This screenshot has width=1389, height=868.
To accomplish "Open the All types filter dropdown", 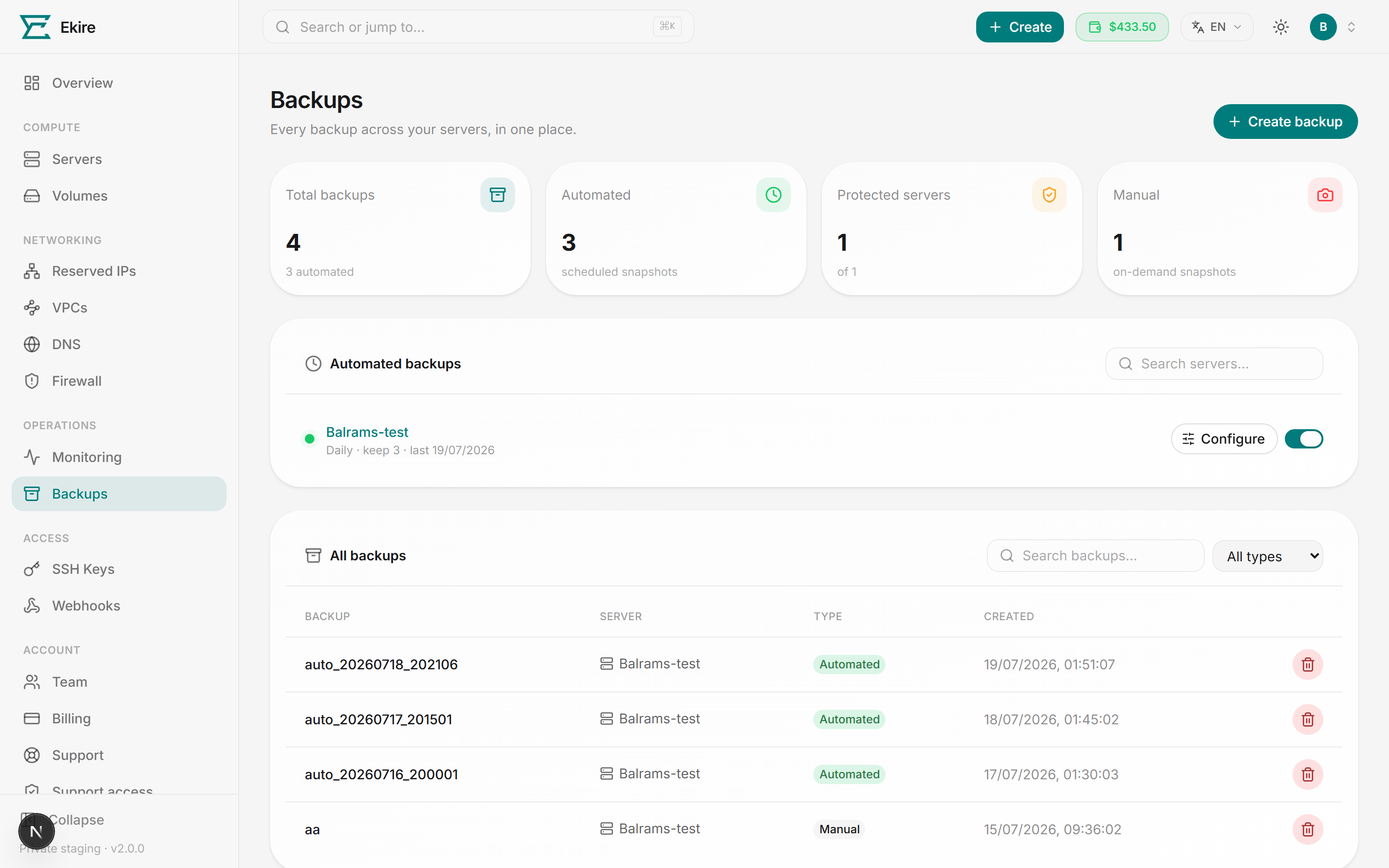I will coord(1267,556).
